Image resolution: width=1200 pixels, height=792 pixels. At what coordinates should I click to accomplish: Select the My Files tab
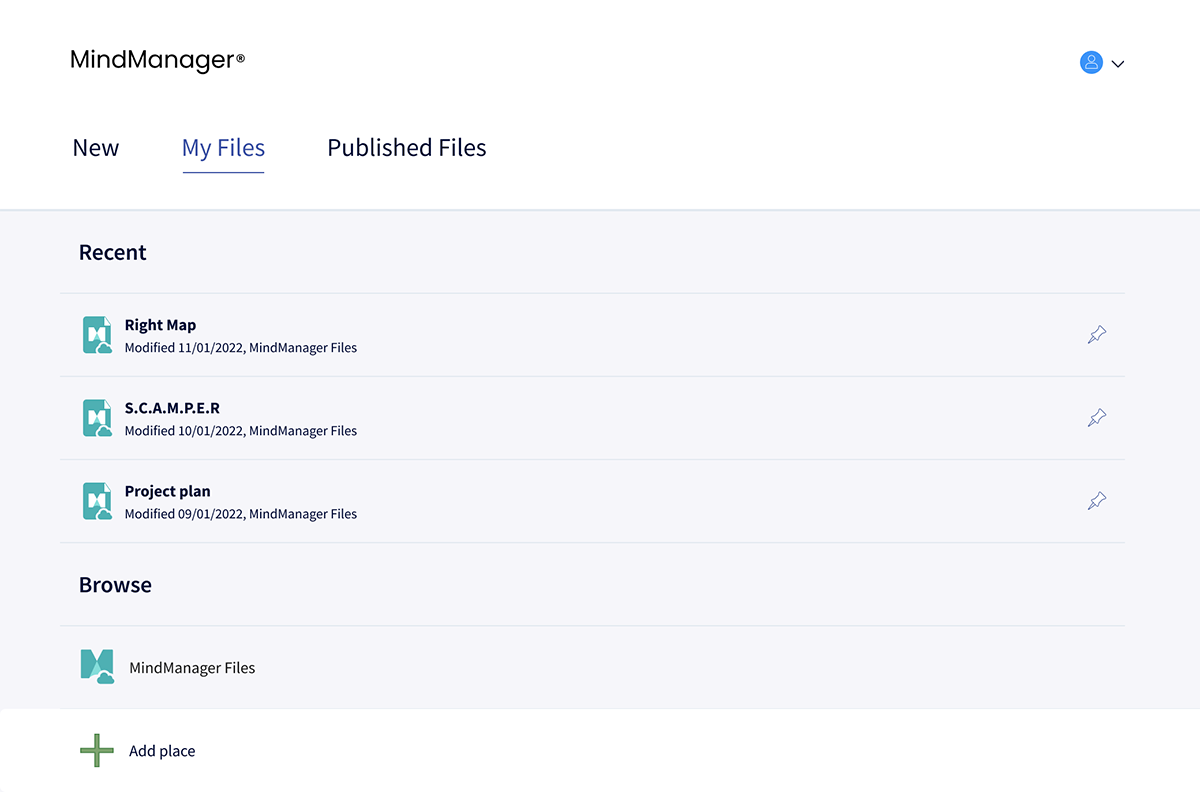coord(223,148)
